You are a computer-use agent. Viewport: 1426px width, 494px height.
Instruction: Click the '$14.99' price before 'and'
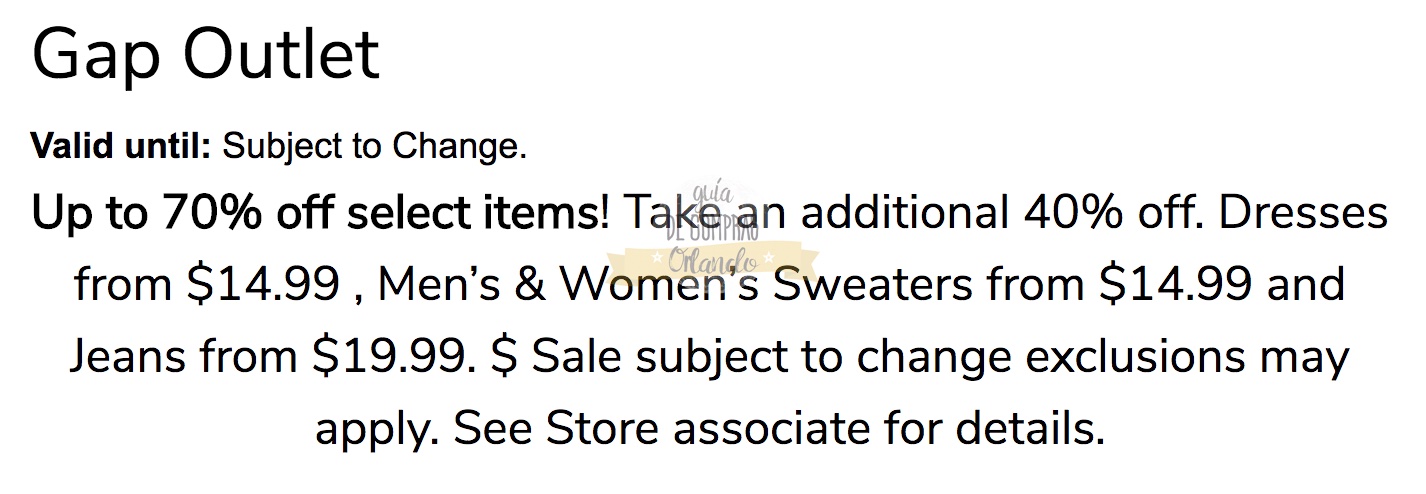(1175, 285)
